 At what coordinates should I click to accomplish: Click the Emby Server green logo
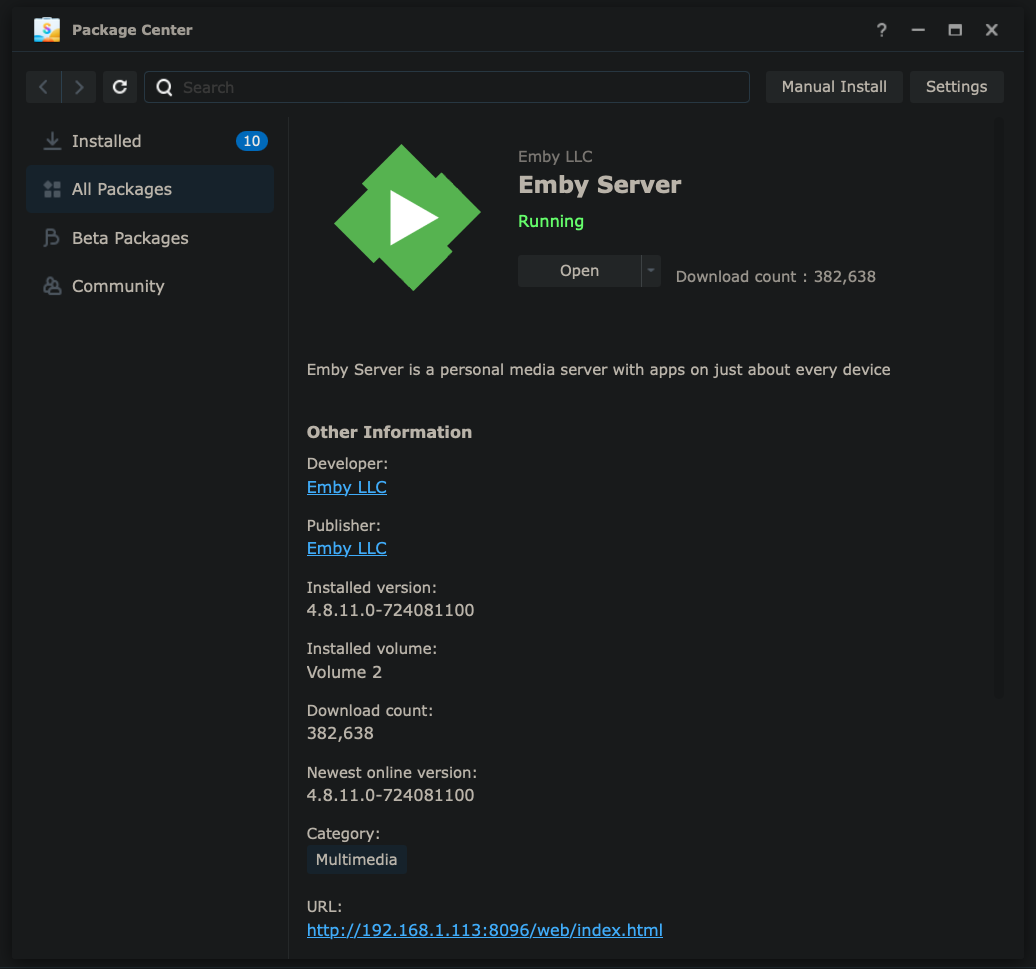(406, 218)
